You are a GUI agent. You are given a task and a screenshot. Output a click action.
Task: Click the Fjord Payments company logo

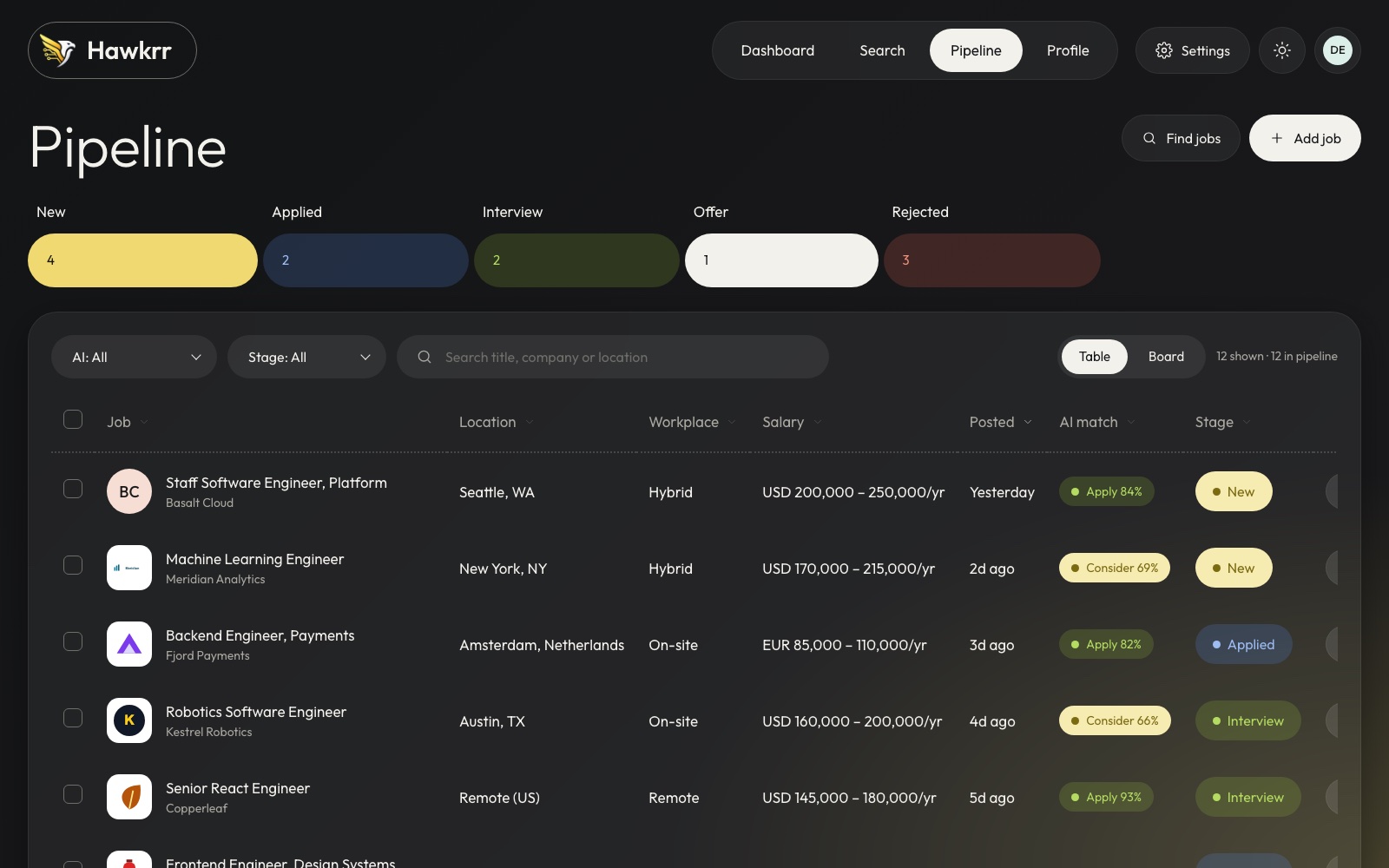point(129,644)
